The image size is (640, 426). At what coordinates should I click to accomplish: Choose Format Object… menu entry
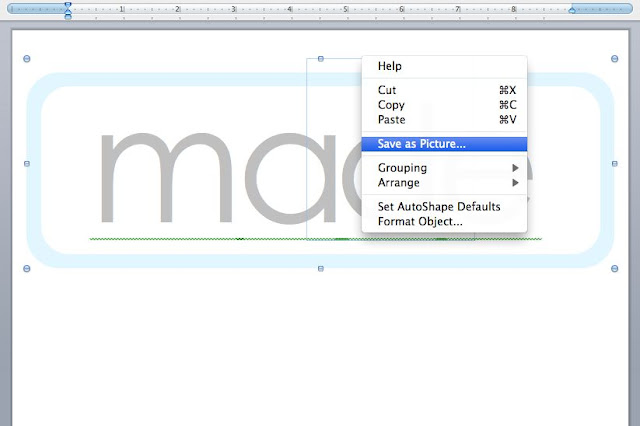pyautogui.click(x=444, y=222)
